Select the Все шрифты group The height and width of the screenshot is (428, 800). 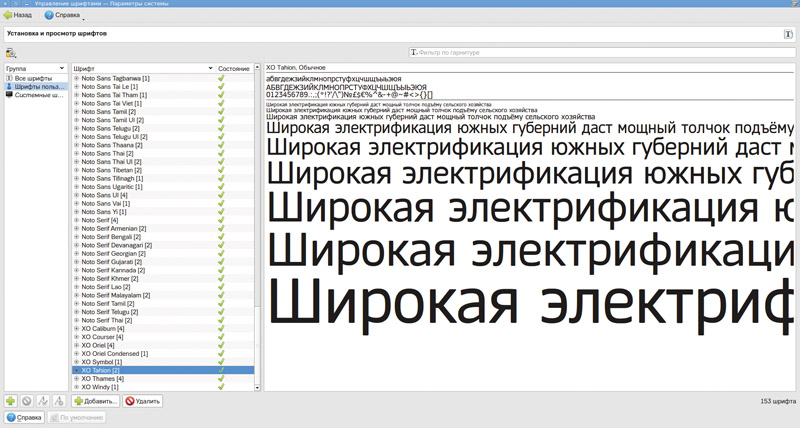click(36, 79)
